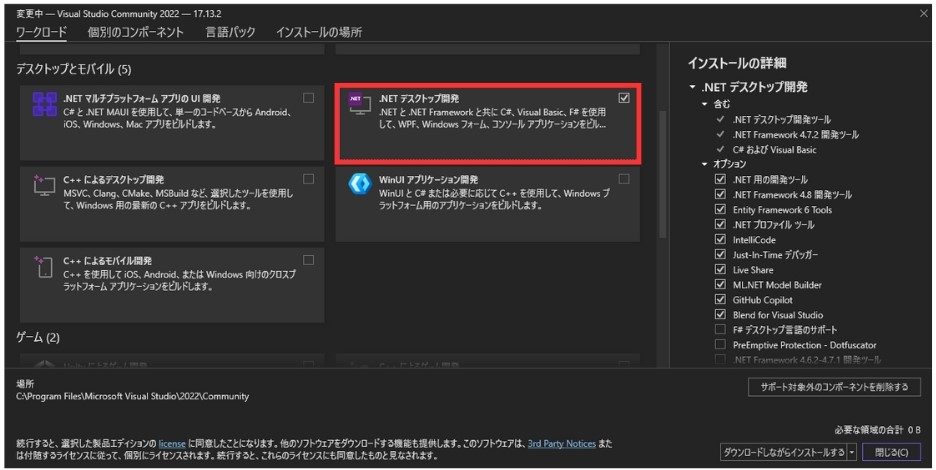The height and width of the screenshot is (470, 936).
Task: Toggle the .NET Framework 4.8 開発ツール option
Action: (x=721, y=194)
